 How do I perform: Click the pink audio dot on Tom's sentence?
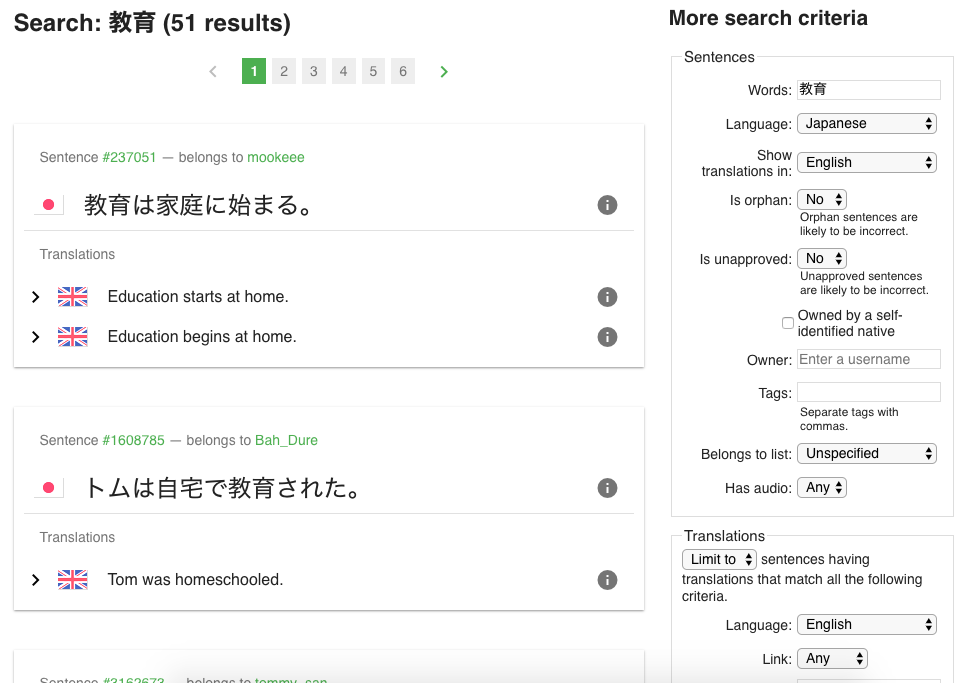tap(48, 487)
